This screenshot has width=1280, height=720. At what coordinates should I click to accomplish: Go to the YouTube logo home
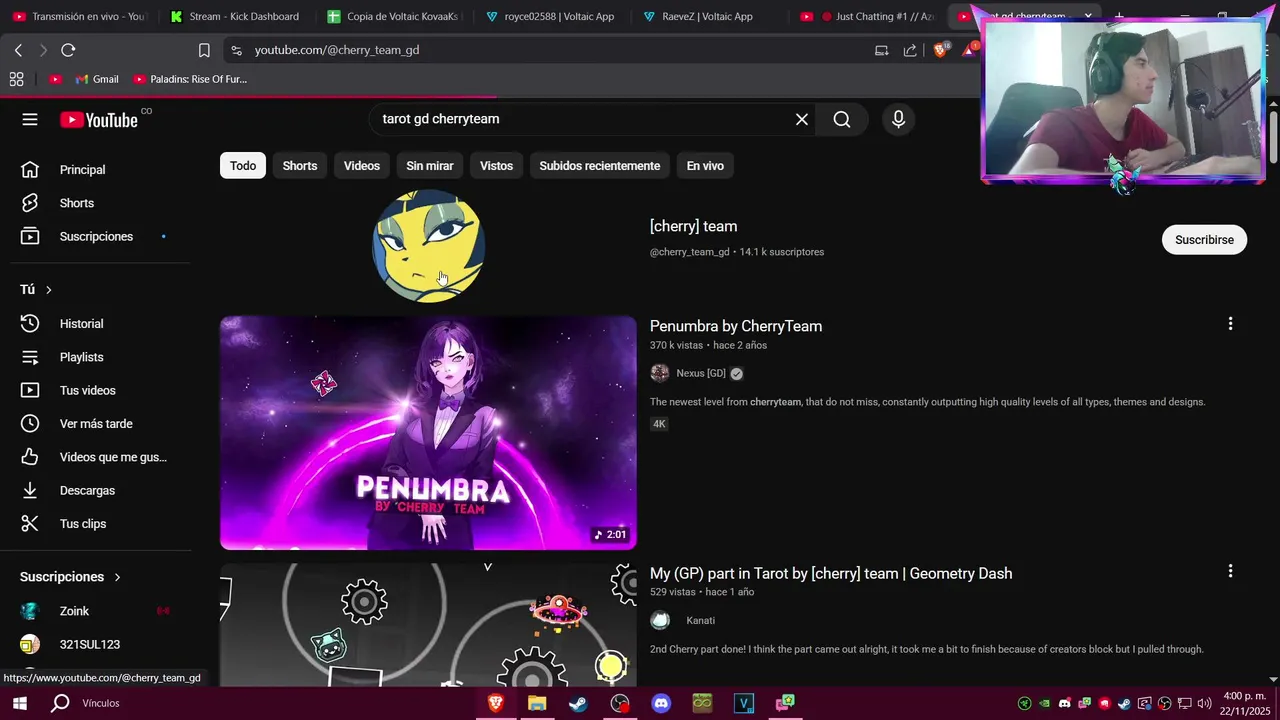(98, 120)
